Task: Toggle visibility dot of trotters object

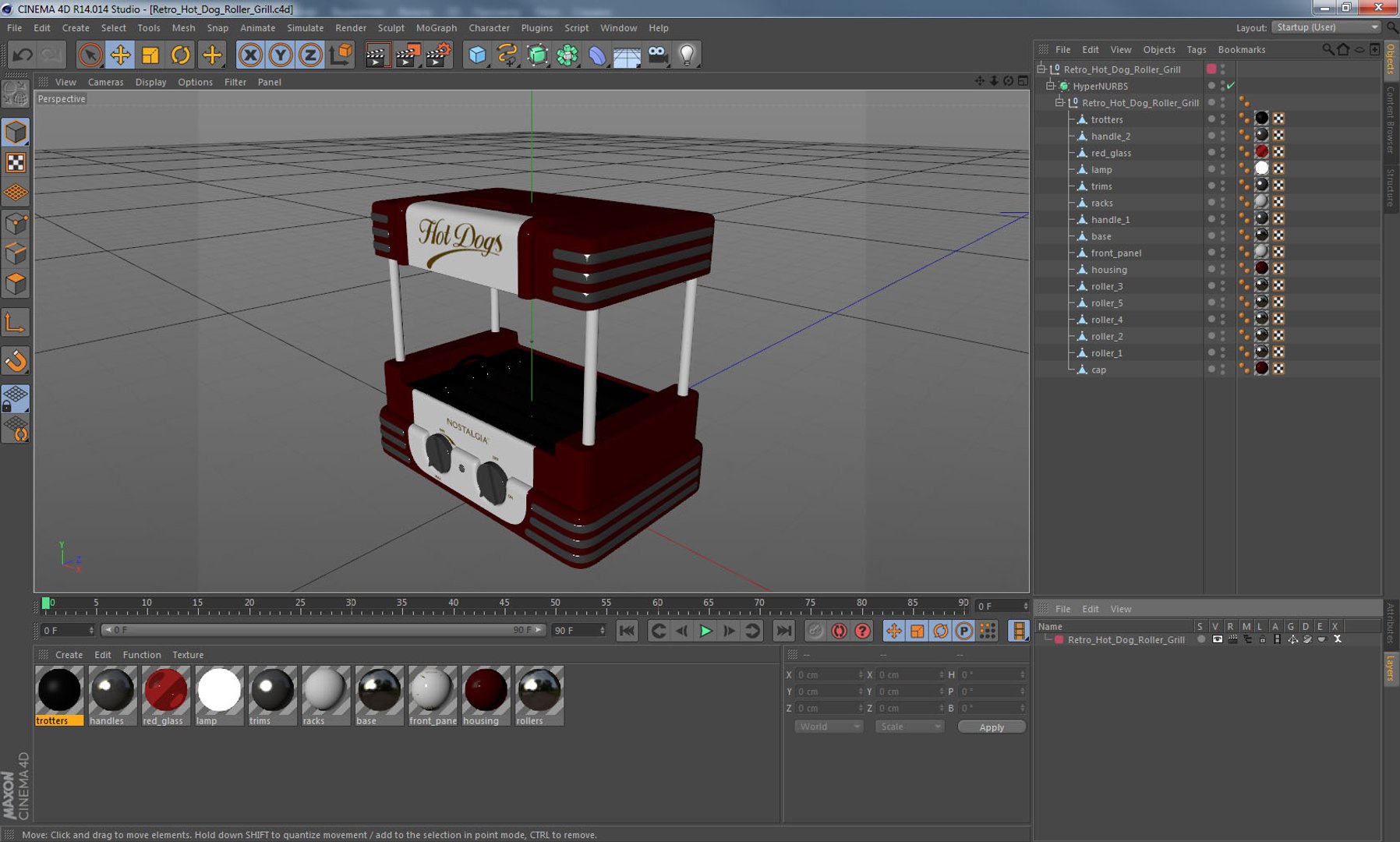Action: tap(1211, 119)
